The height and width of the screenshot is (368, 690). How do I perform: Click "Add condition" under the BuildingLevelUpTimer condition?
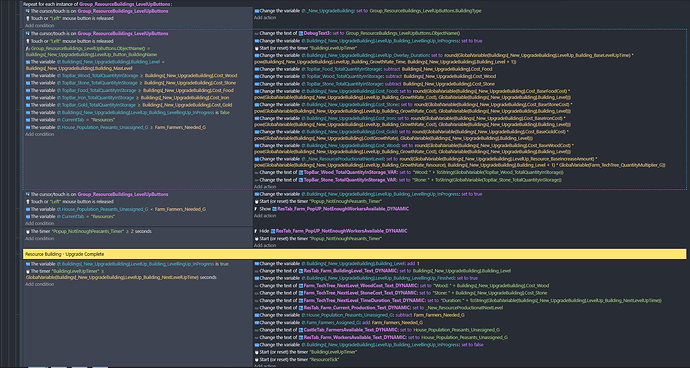pos(40,284)
